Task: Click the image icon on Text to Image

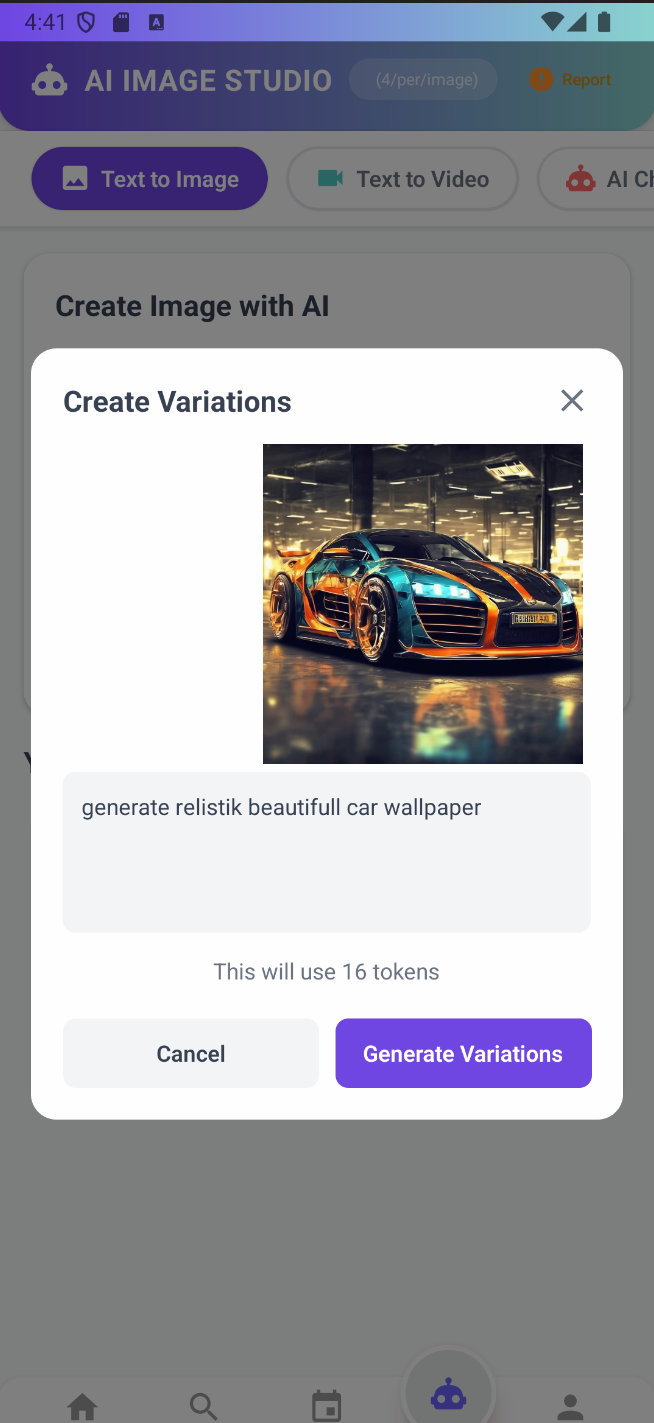Action: point(75,179)
